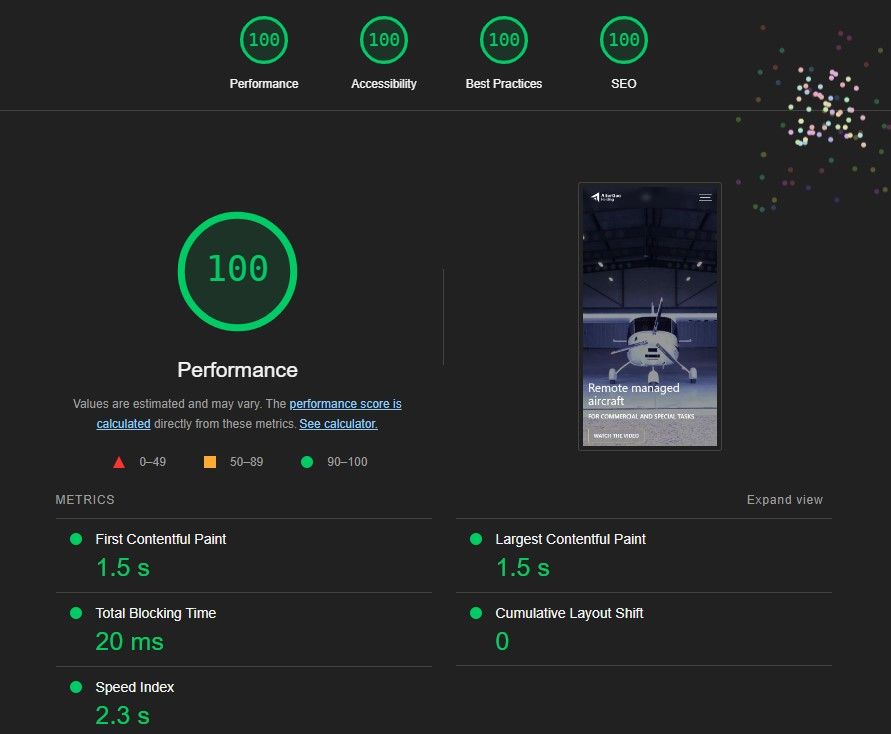Open the Best Practices score gauge

(x=504, y=41)
